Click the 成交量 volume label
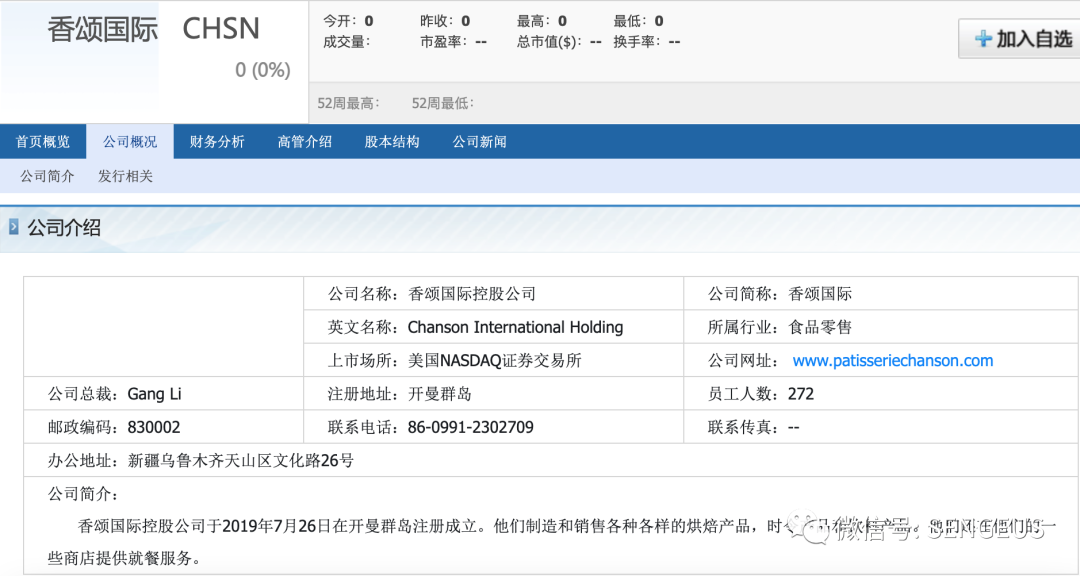 click(346, 42)
